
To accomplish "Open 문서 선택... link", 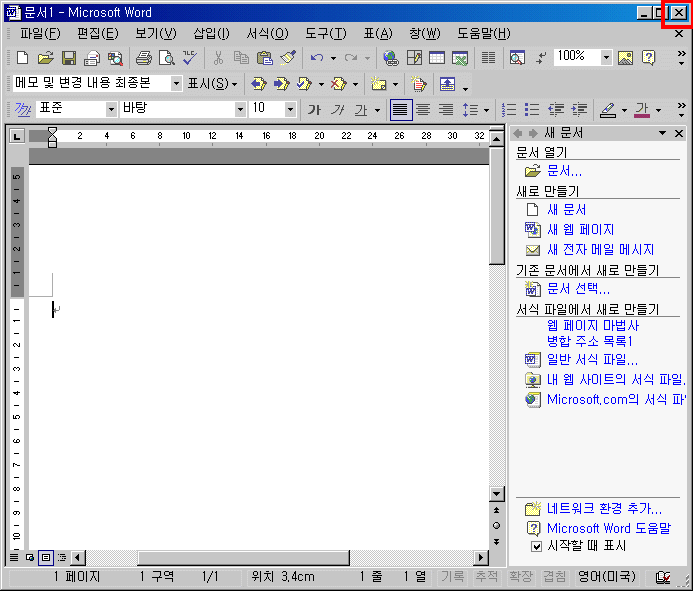I will (x=578, y=289).
